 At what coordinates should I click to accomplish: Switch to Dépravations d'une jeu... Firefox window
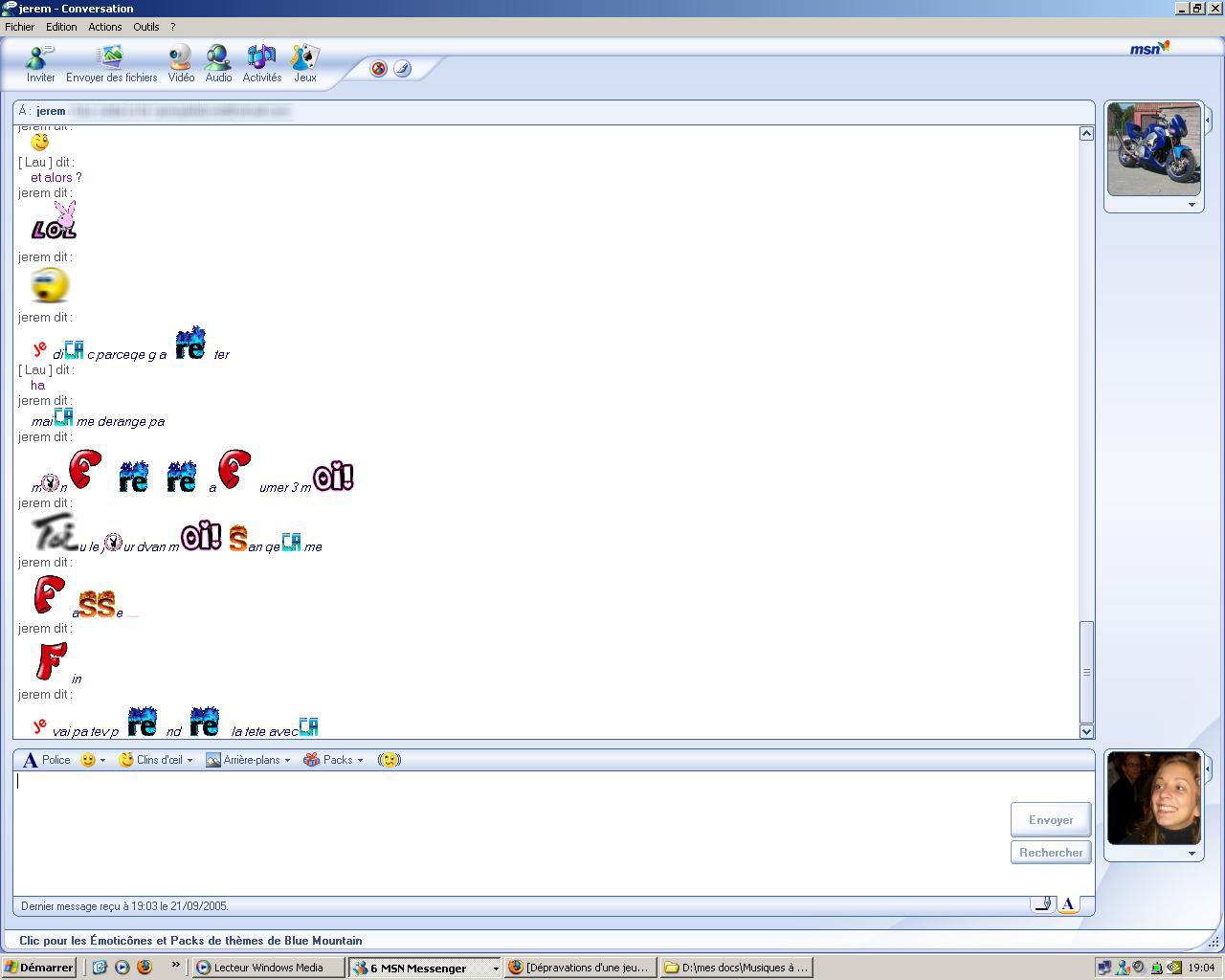(582, 968)
